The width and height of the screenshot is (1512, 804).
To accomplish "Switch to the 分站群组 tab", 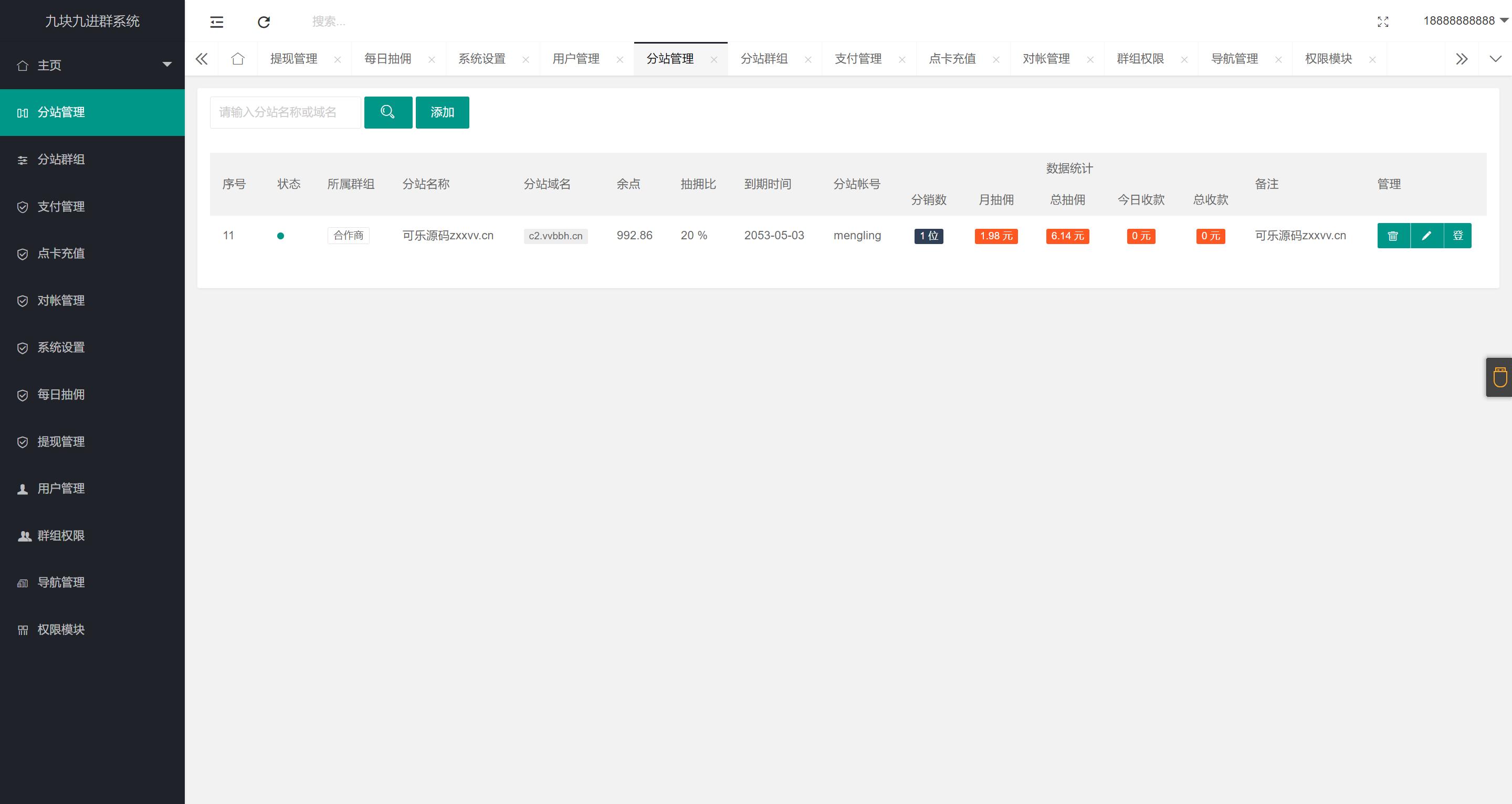I will [x=764, y=59].
